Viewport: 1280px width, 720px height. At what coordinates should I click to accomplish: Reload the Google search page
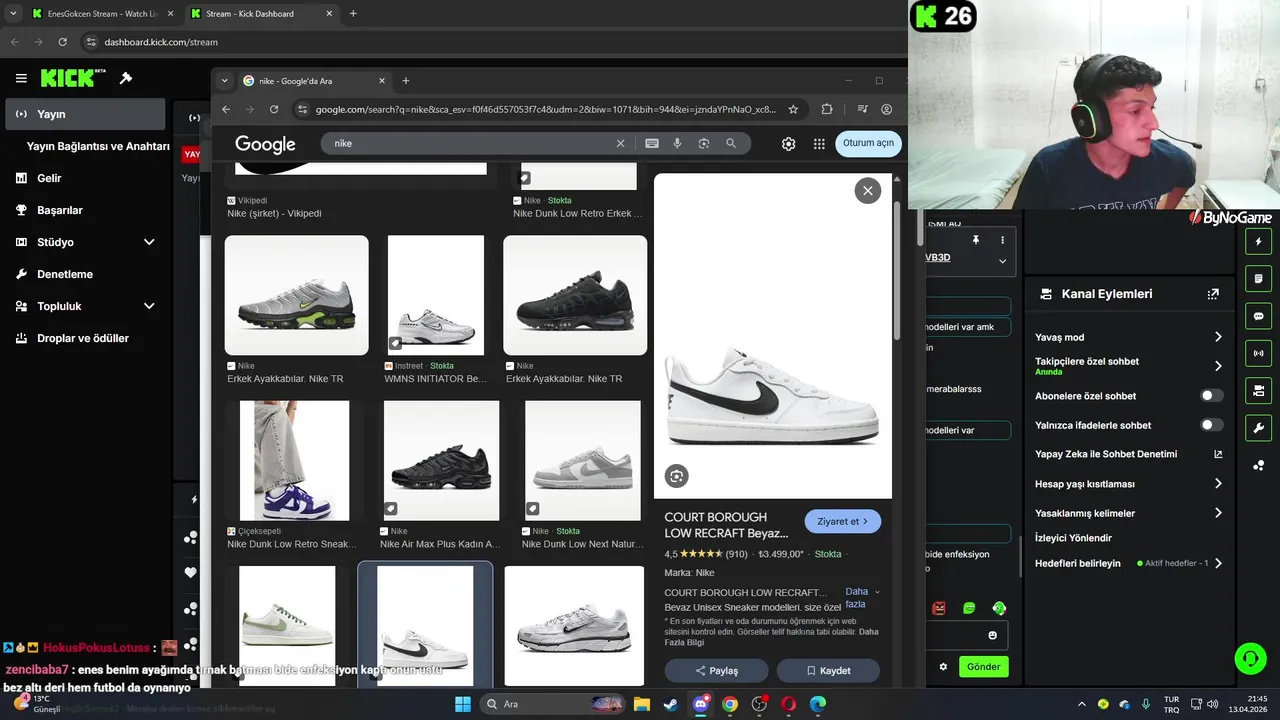pyautogui.click(x=274, y=109)
